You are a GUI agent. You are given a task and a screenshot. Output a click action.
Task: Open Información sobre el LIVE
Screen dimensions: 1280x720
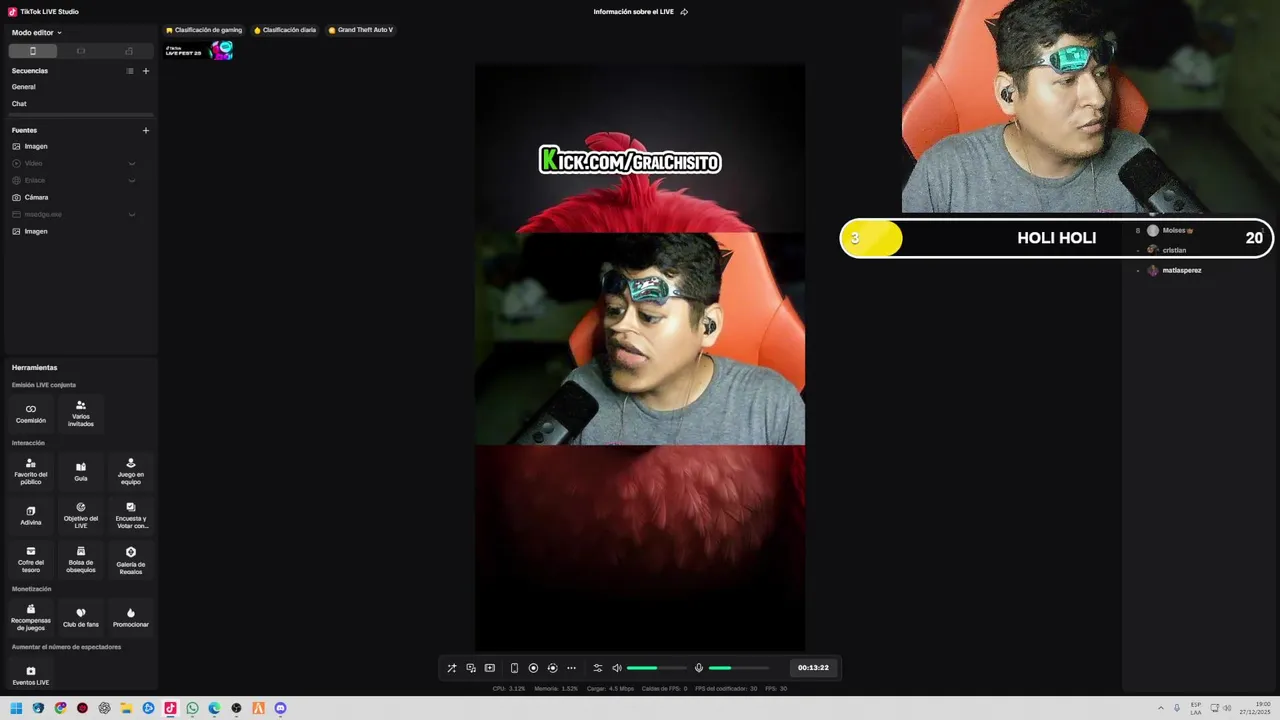coord(633,12)
